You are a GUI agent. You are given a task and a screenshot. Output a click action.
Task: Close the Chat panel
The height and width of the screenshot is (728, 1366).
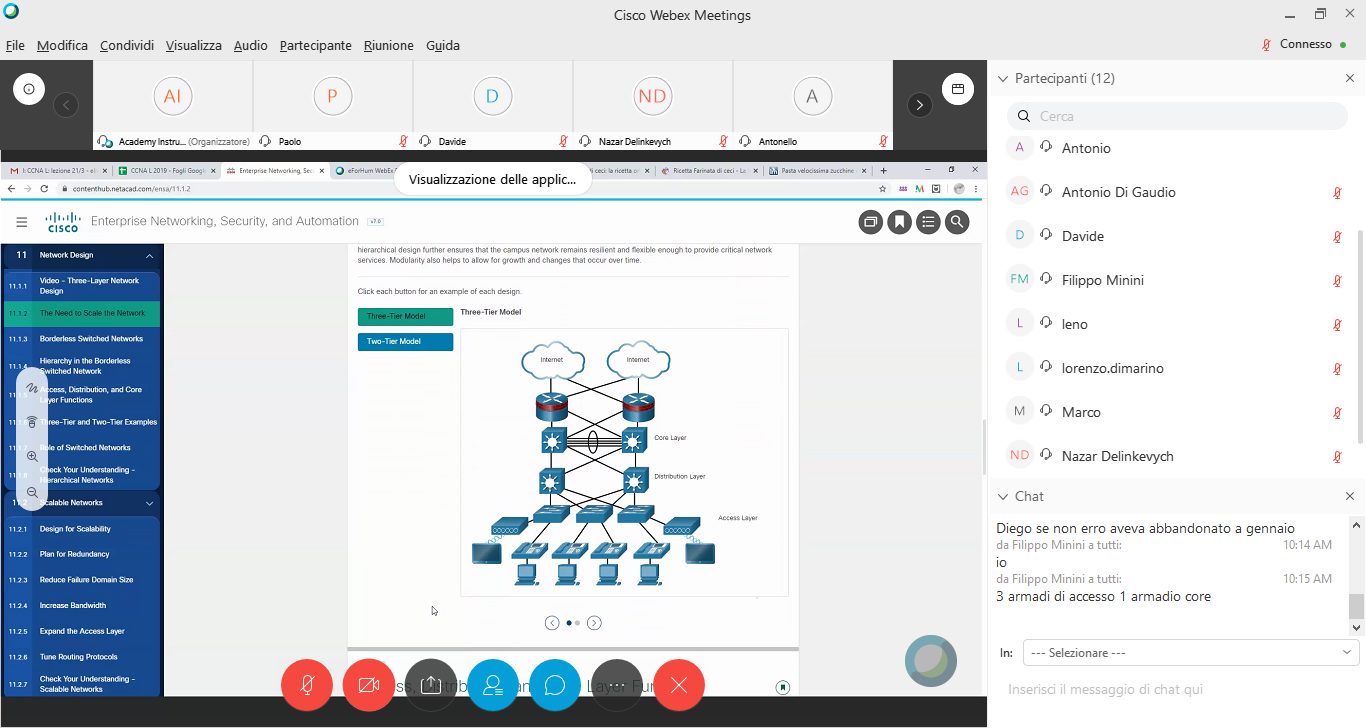coord(1350,496)
